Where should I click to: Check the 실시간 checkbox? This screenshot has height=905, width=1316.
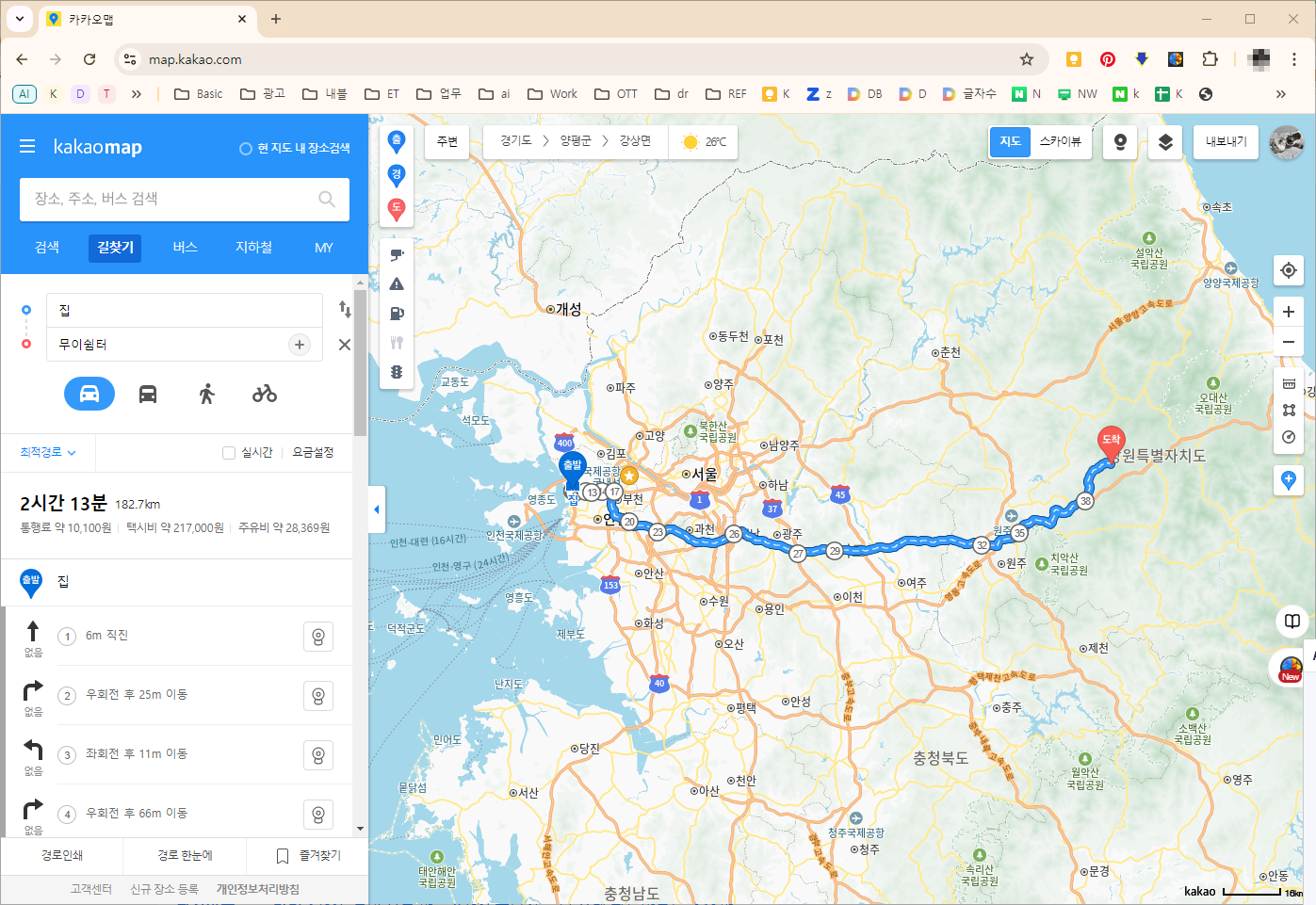click(229, 453)
